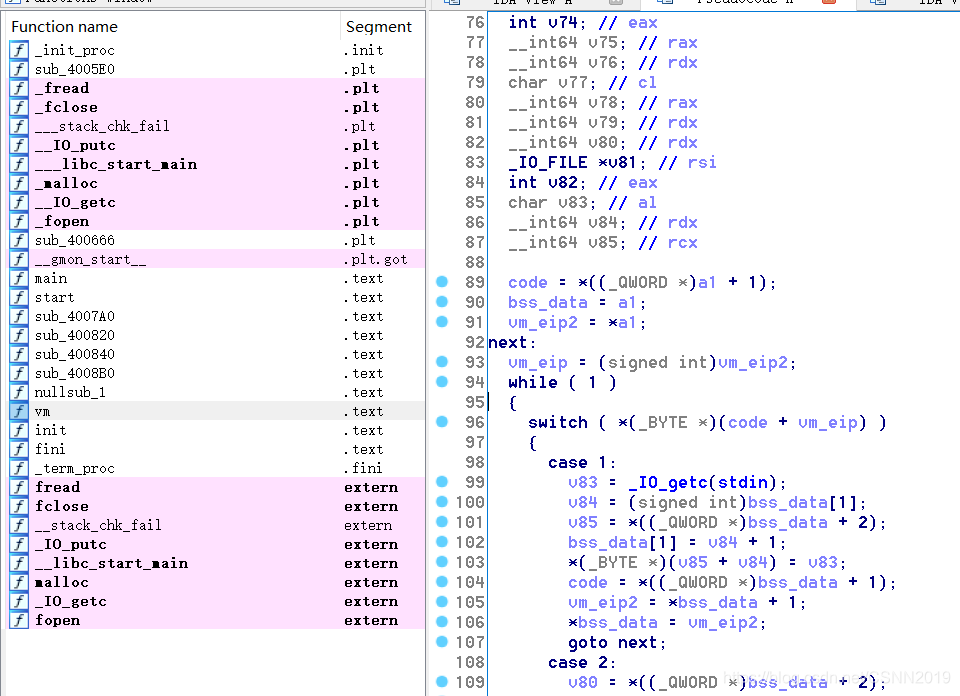Image resolution: width=960 pixels, height=696 pixels.
Task: Click the 'int v74' declaration line
Action: [583, 23]
